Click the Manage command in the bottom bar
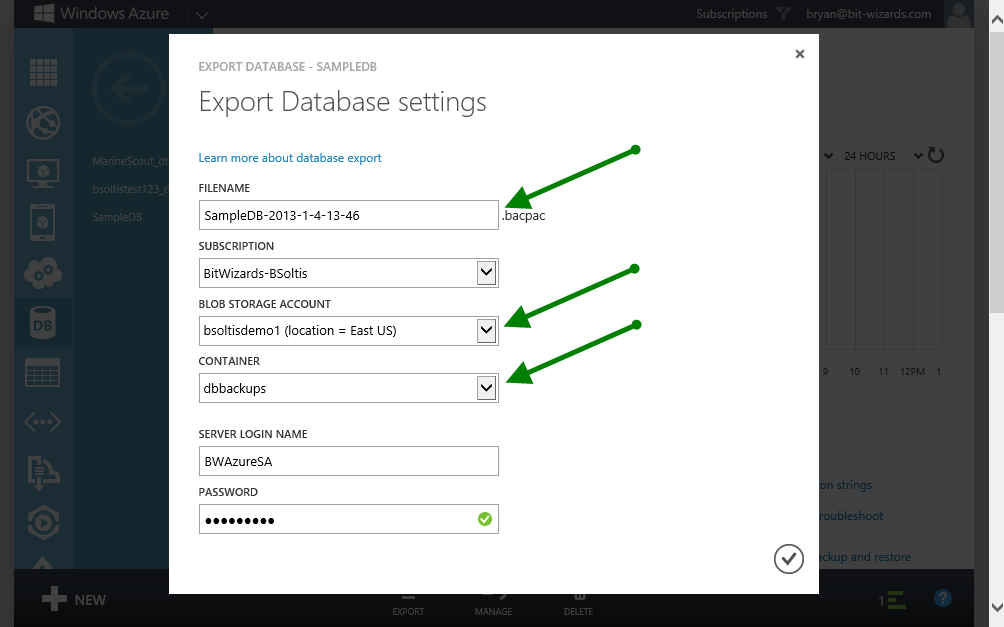 (x=493, y=605)
